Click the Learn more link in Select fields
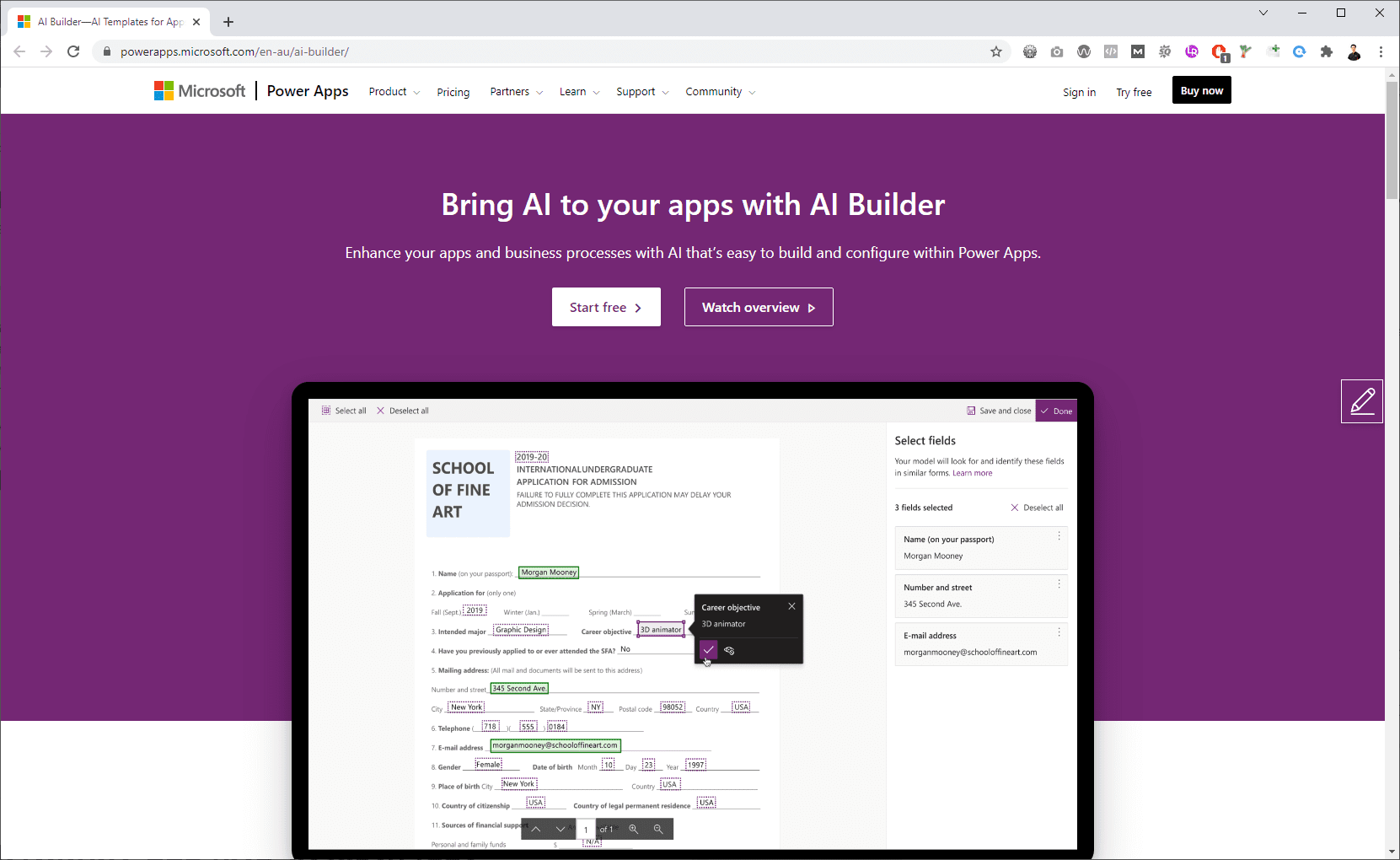Image resolution: width=1400 pixels, height=860 pixels. click(x=972, y=473)
